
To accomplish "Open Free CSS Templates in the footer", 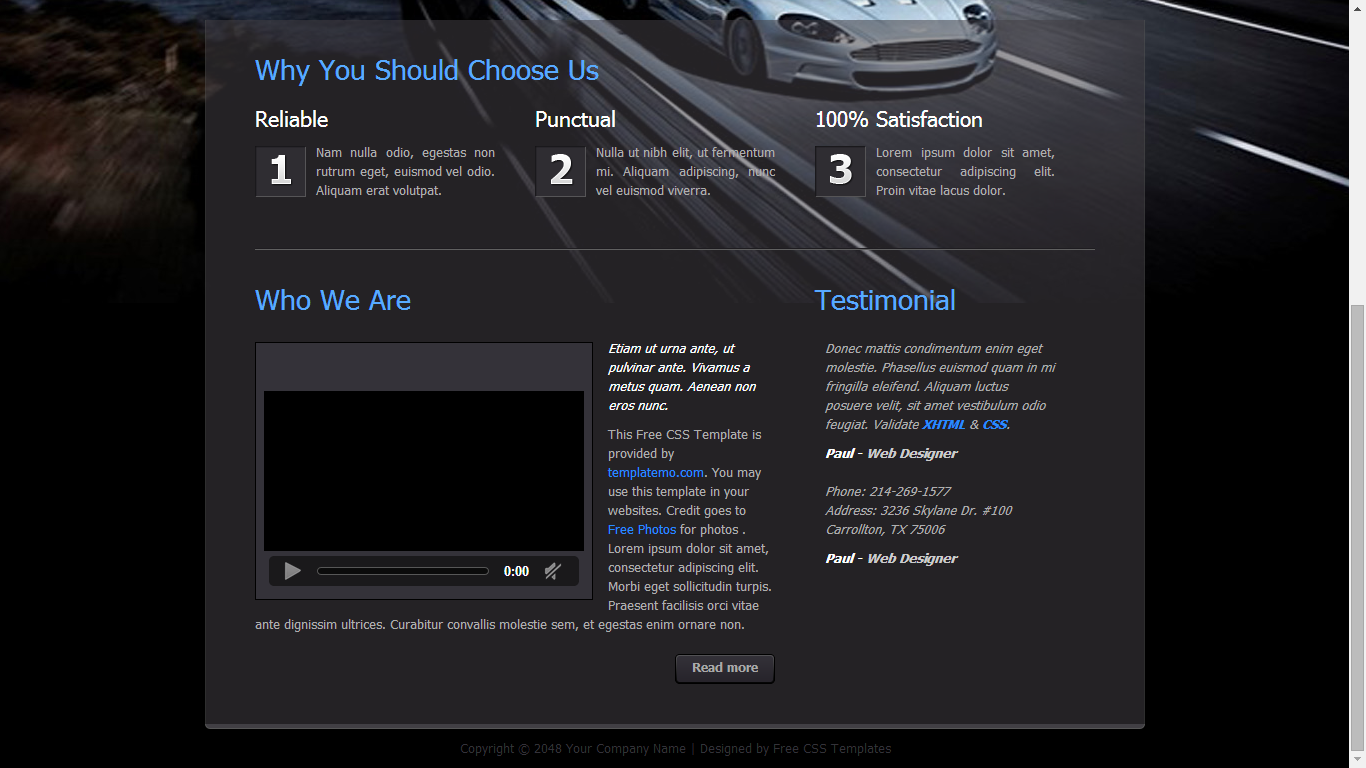I will click(x=831, y=748).
